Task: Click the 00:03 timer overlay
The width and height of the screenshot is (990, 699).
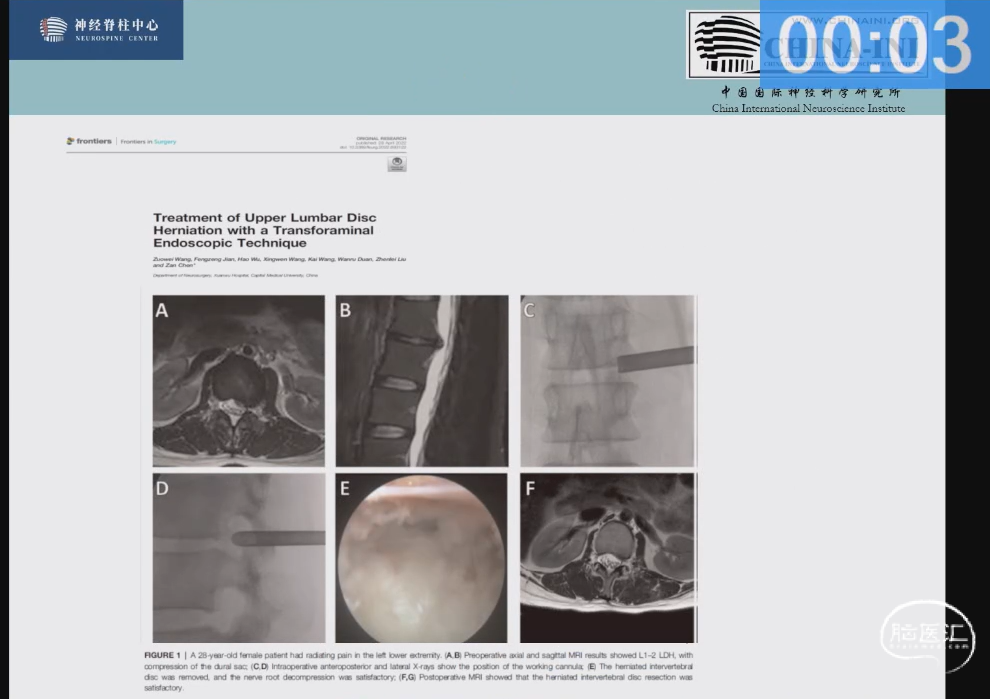Action: tap(874, 44)
